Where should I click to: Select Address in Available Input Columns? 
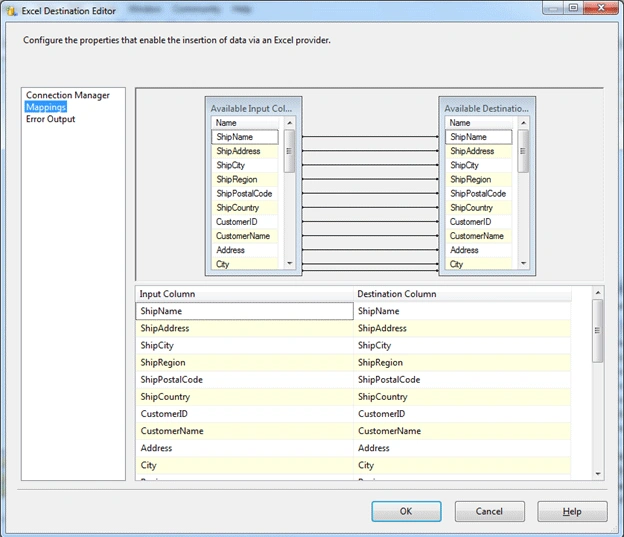pyautogui.click(x=245, y=250)
